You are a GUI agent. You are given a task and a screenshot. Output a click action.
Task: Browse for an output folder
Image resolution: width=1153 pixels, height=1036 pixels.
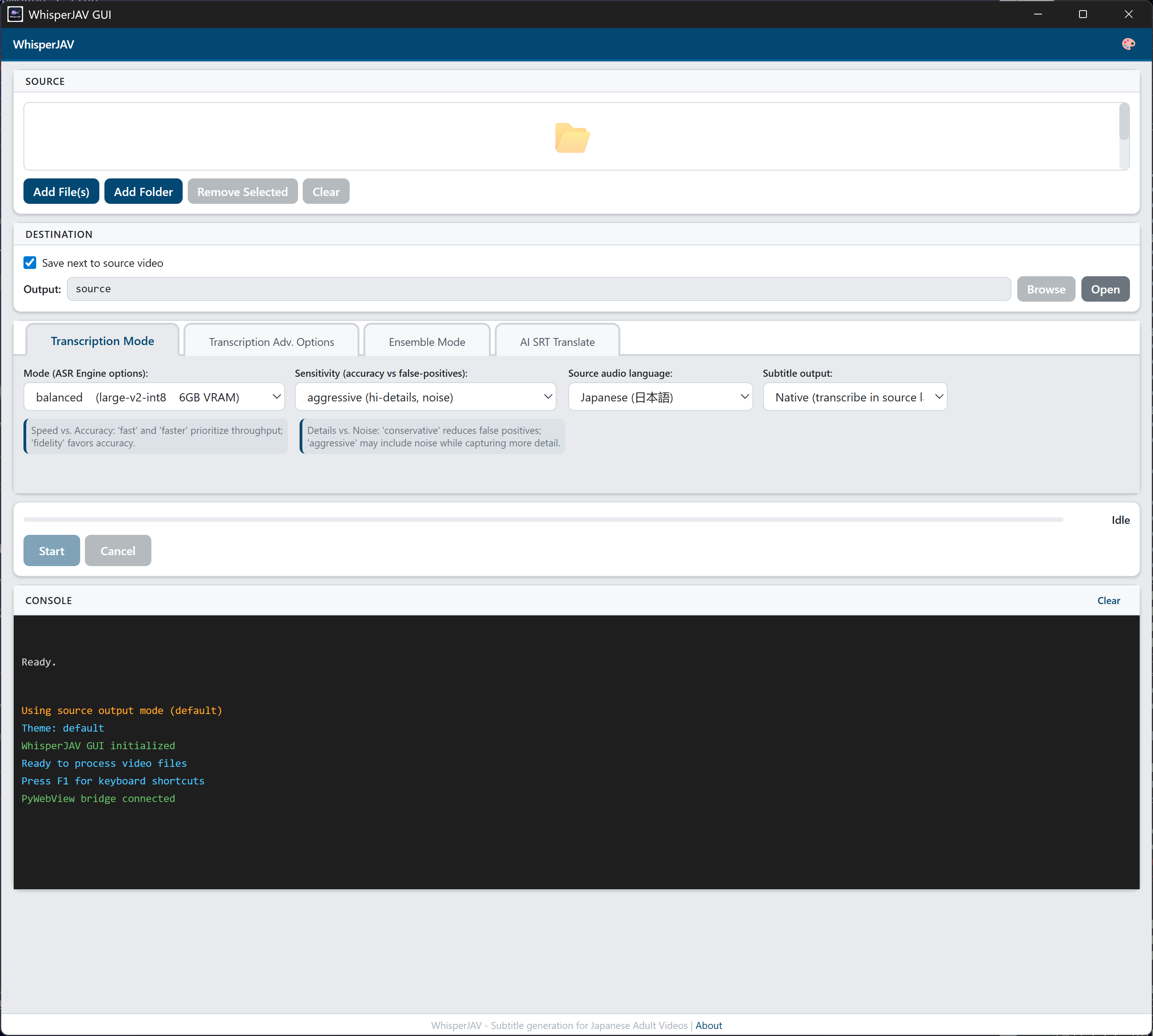click(1046, 289)
